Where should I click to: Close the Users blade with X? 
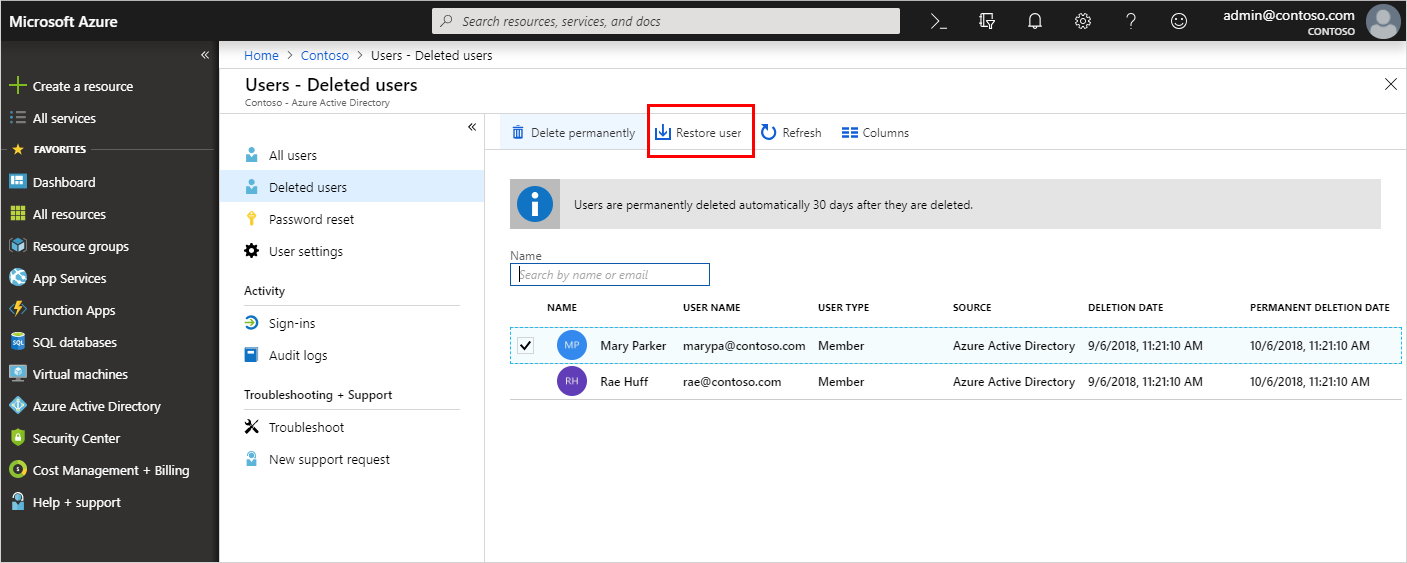(1391, 84)
